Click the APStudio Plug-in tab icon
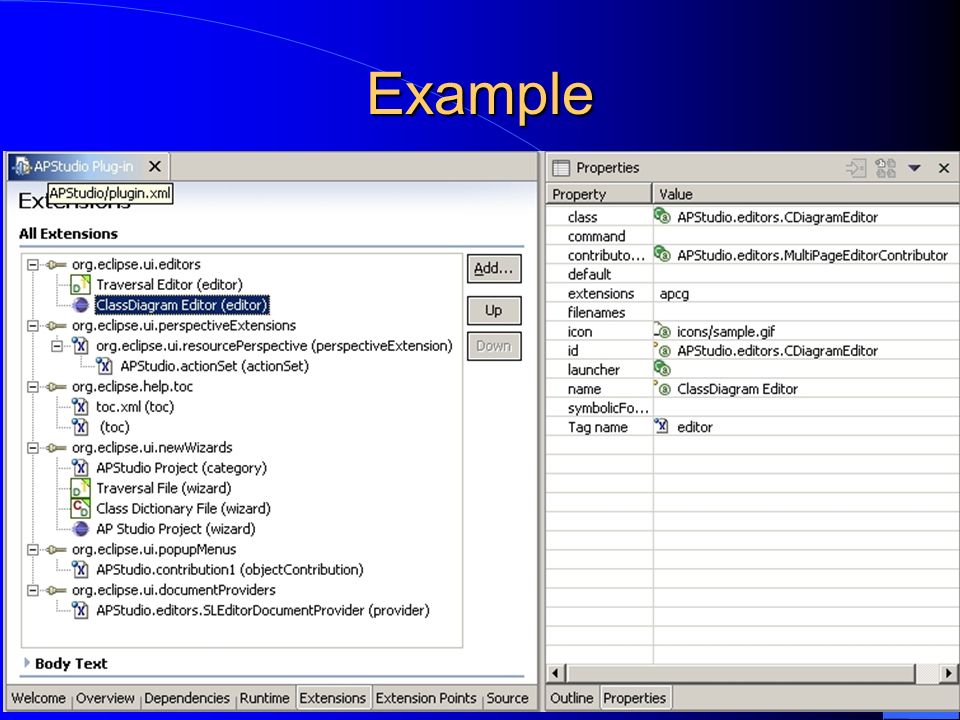 22,166
